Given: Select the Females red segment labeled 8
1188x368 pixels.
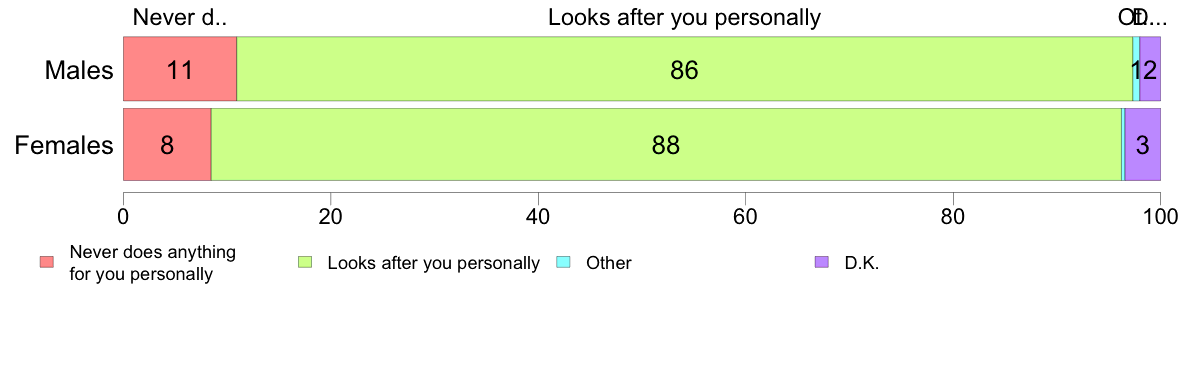Looking at the screenshot, I should click(x=167, y=145).
